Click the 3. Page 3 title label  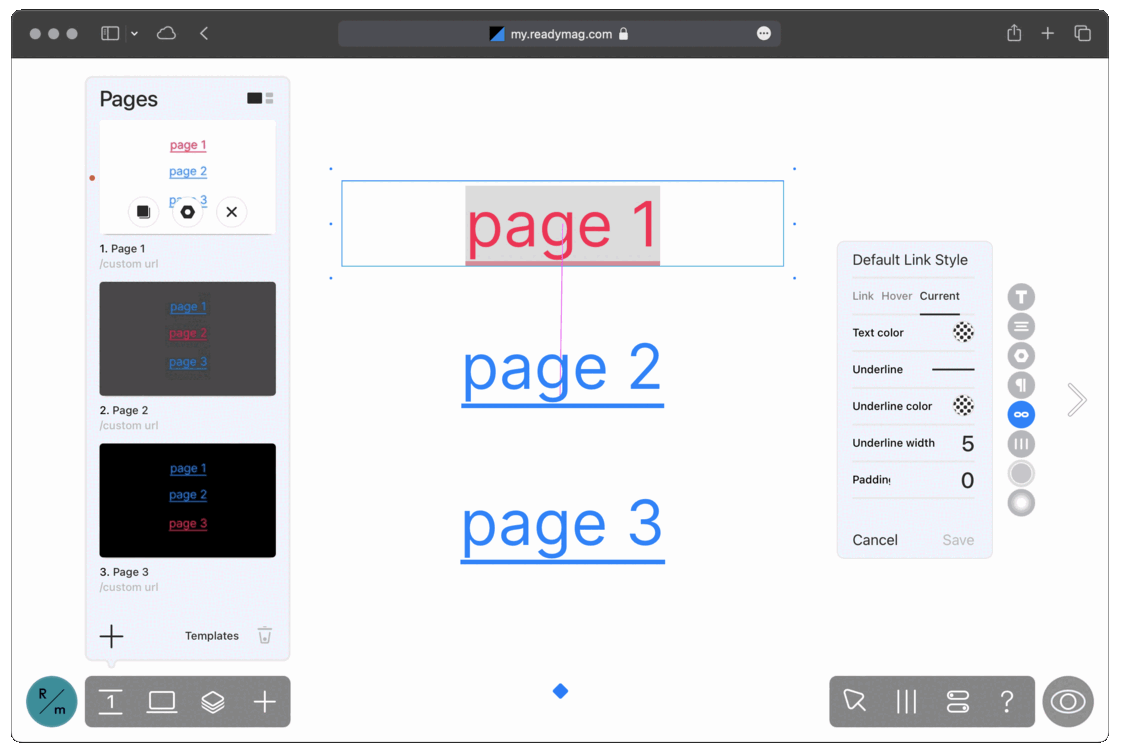coord(125,572)
